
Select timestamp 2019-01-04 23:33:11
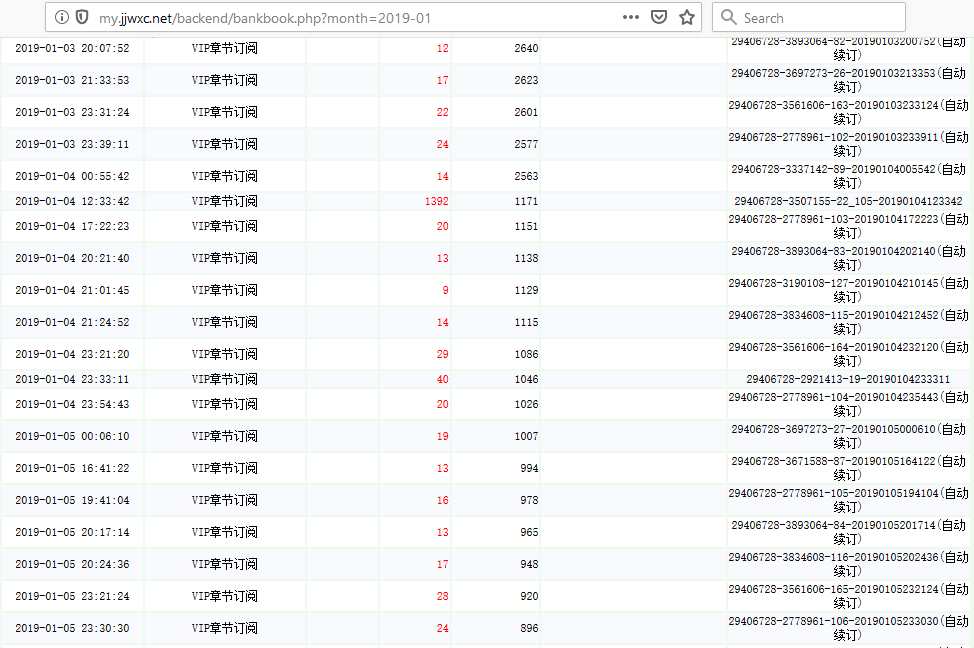click(72, 379)
